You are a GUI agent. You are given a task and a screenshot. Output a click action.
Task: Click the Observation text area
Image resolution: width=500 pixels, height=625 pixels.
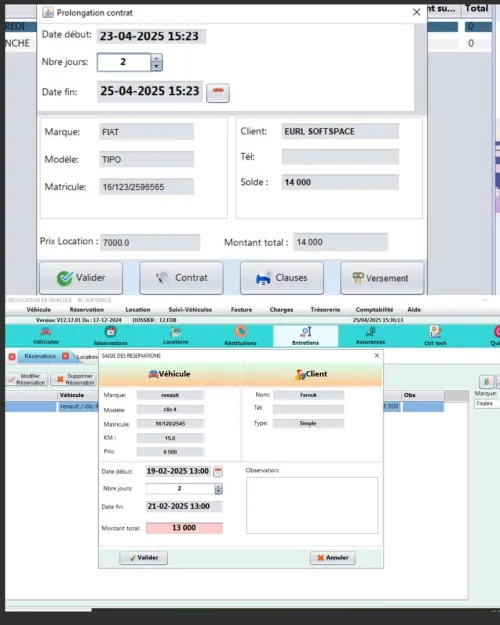coord(312,505)
